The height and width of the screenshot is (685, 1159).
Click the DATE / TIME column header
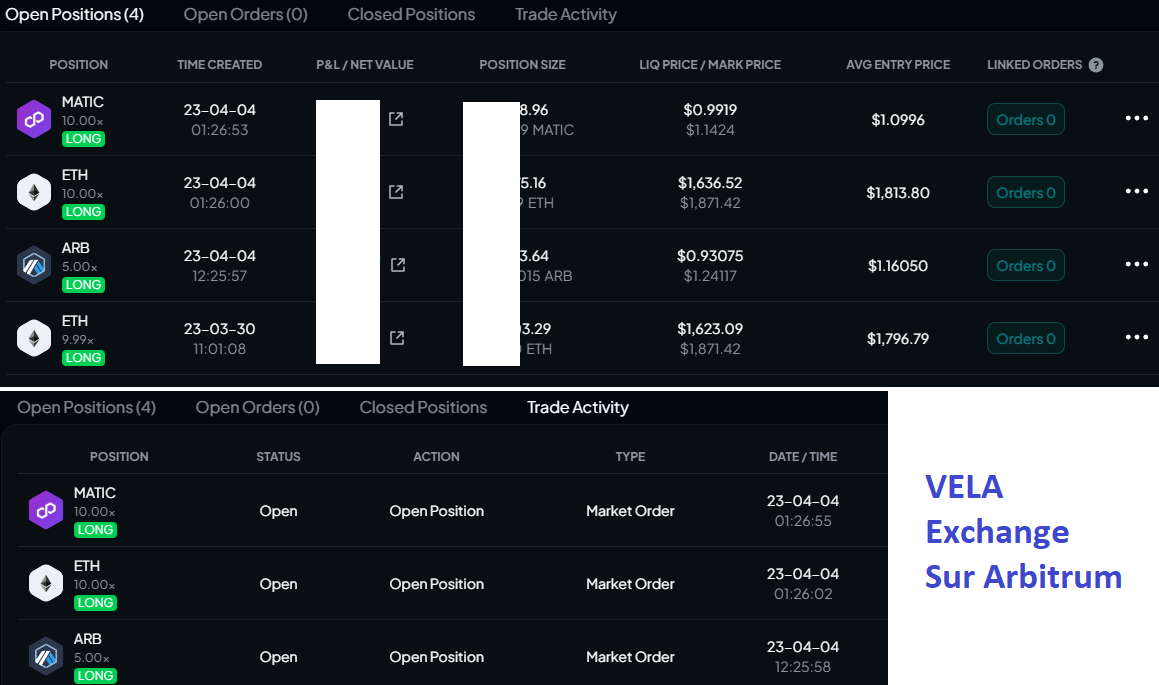tap(803, 457)
